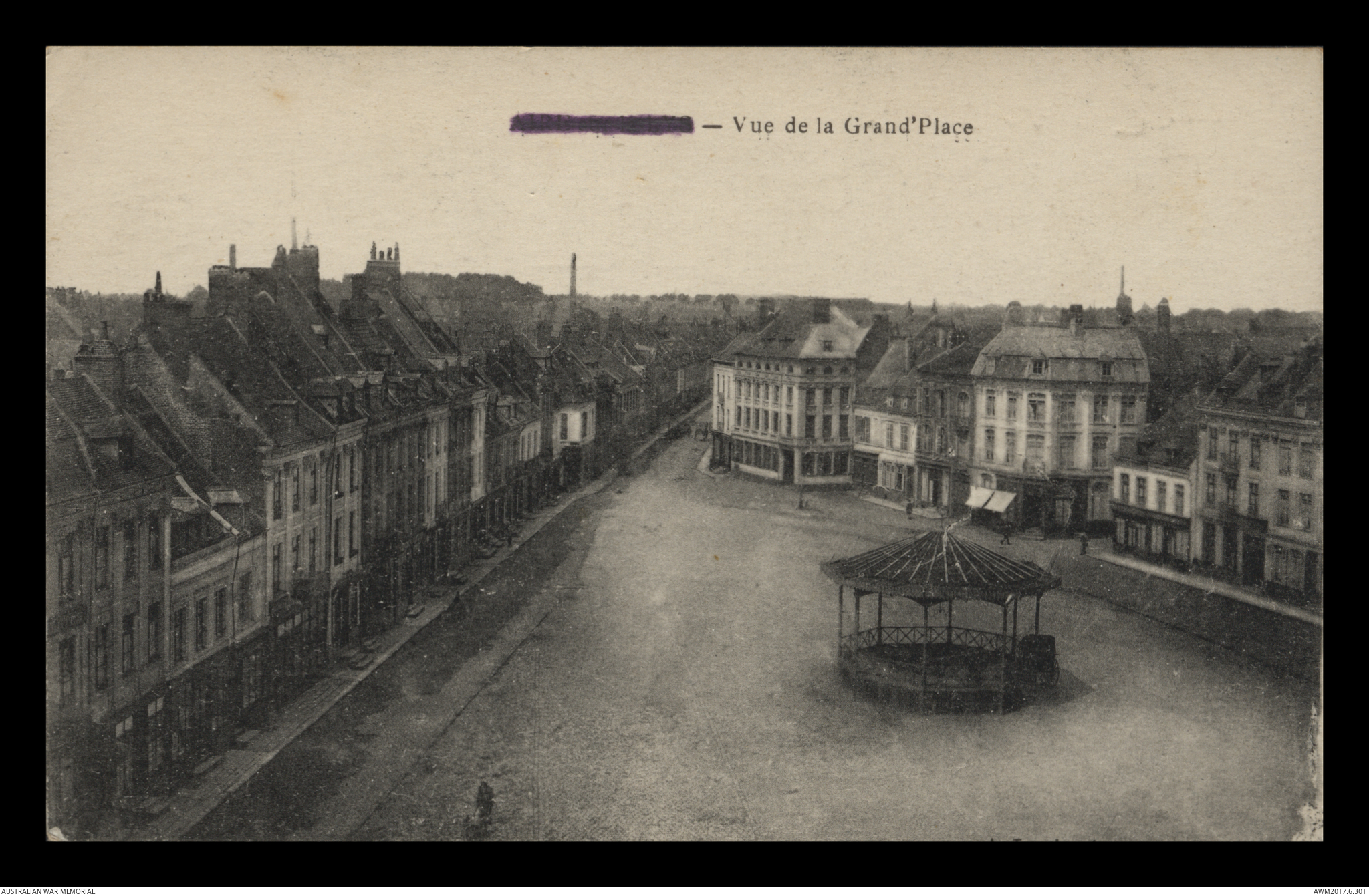Click the purple redacted ink mark
Viewport: 1369px width, 896px height.
point(601,123)
